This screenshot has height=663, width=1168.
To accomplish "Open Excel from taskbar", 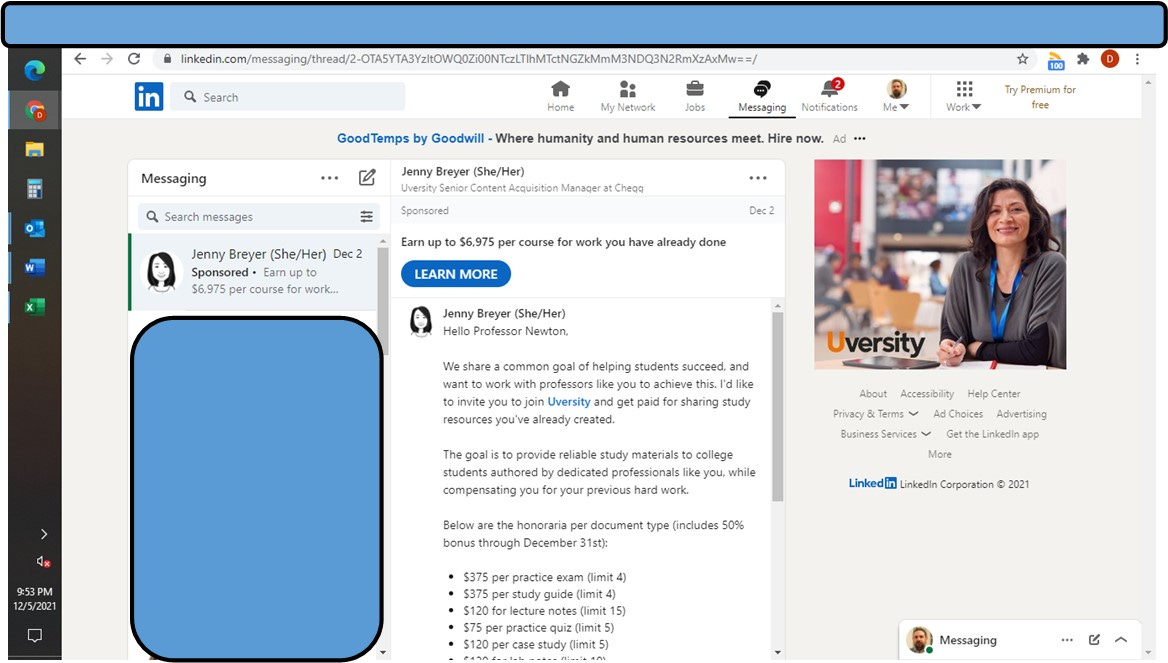I will pyautogui.click(x=34, y=306).
